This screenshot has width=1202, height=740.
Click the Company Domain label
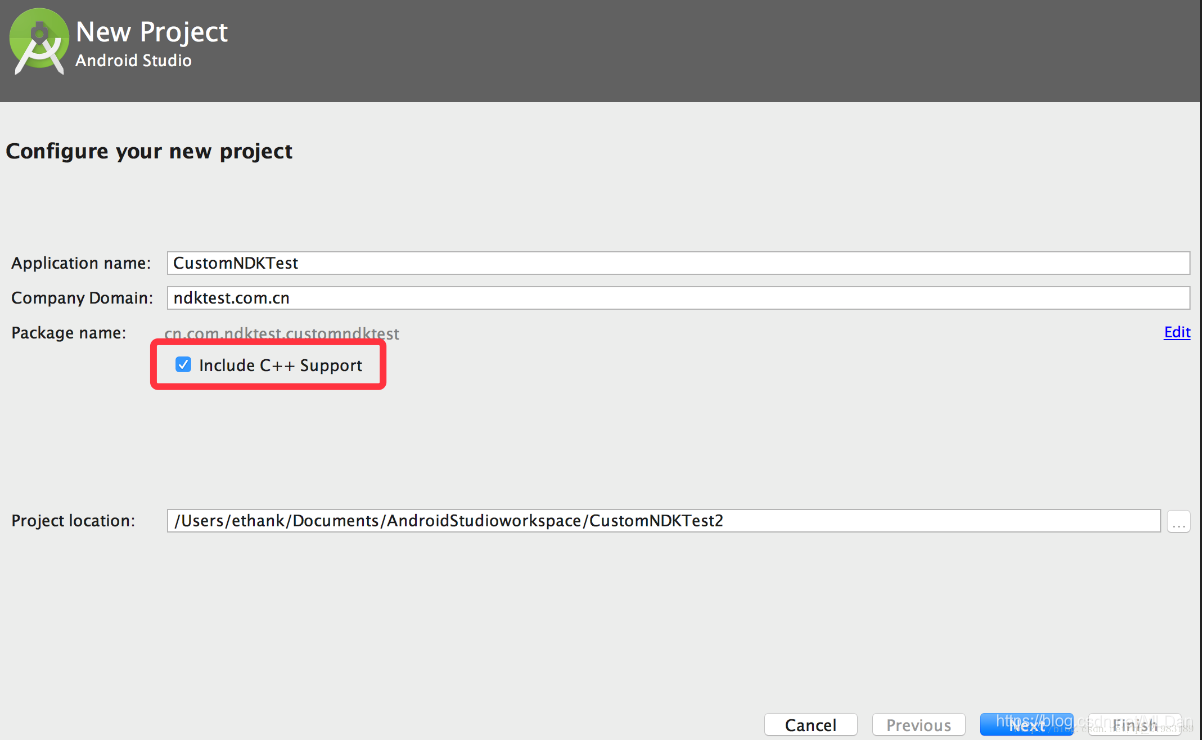point(82,298)
